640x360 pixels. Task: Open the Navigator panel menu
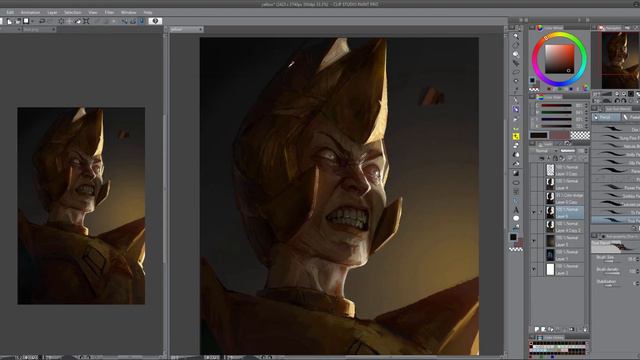tap(594, 27)
